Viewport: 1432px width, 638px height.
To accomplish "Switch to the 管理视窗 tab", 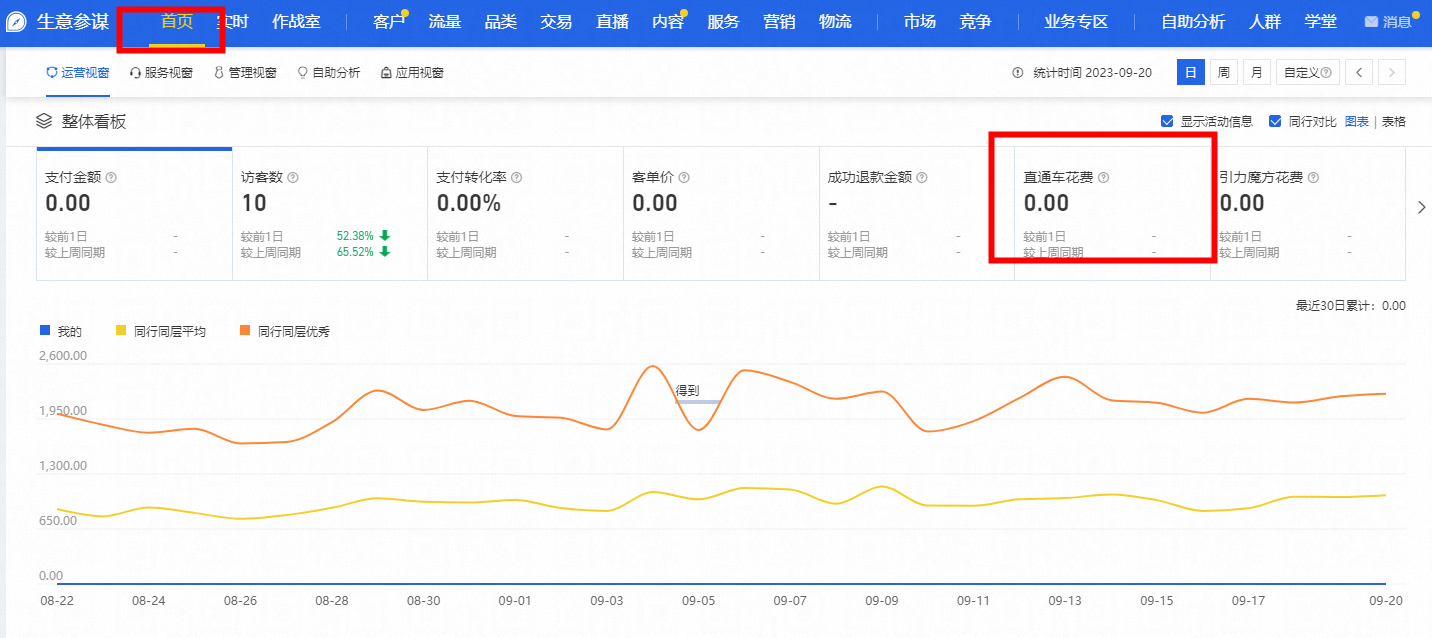I will click(245, 72).
